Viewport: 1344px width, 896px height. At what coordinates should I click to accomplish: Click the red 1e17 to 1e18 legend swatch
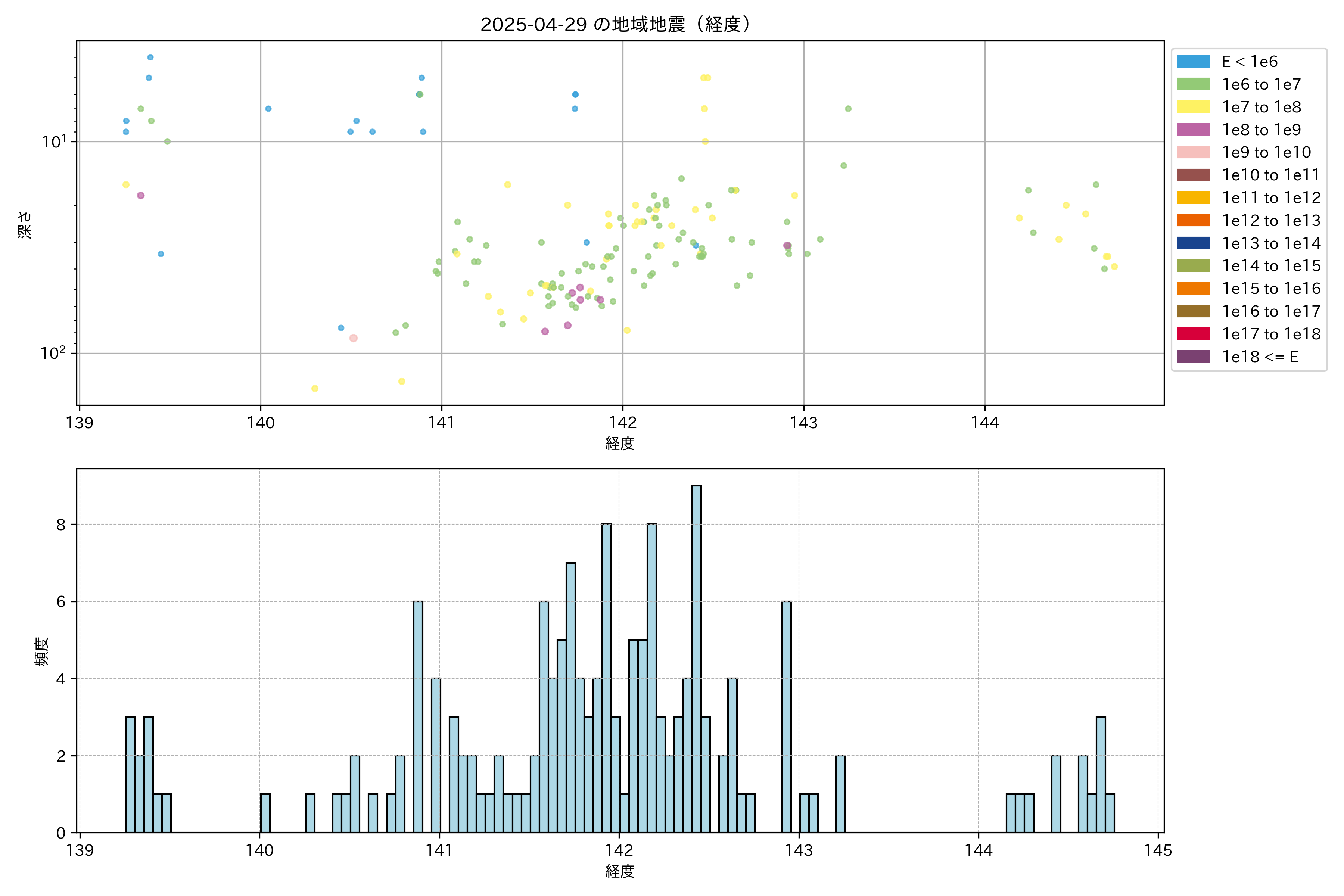pyautogui.click(x=1193, y=334)
